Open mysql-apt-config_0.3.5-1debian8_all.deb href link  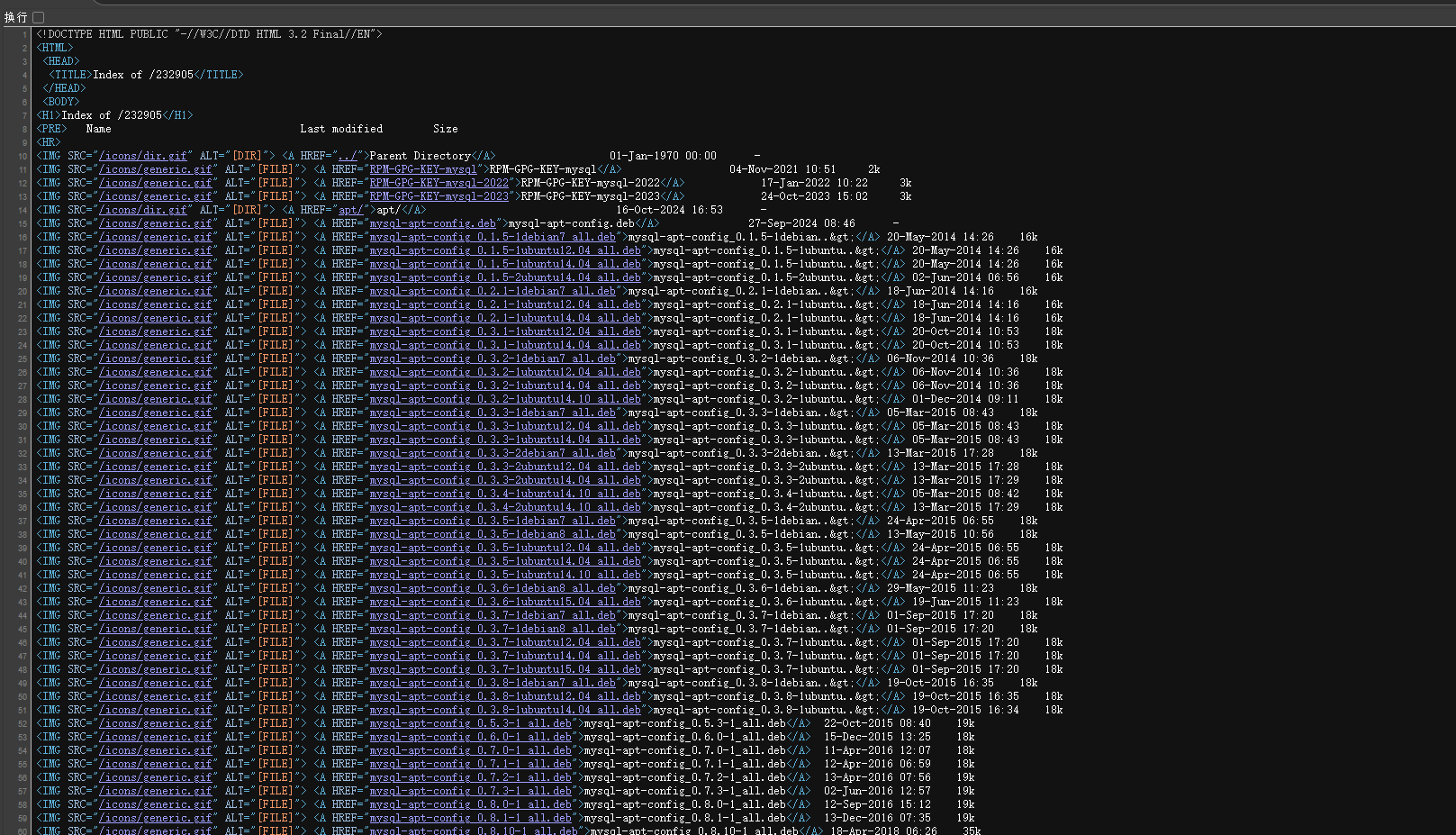click(x=493, y=534)
